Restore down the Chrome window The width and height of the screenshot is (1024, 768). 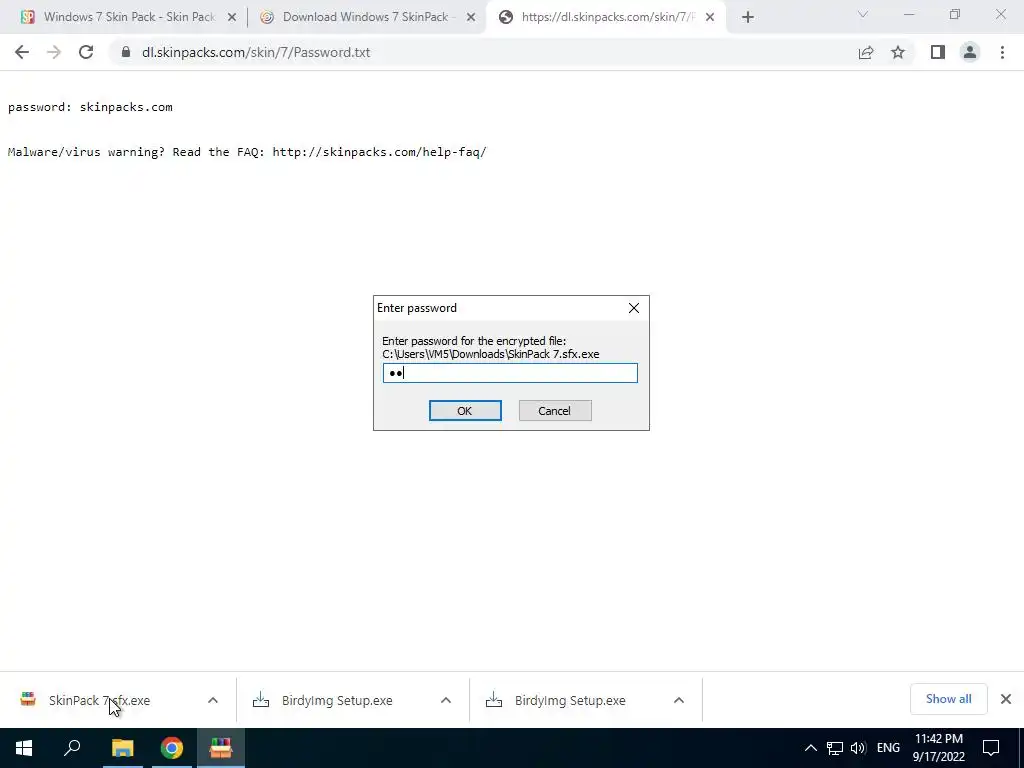click(x=955, y=14)
